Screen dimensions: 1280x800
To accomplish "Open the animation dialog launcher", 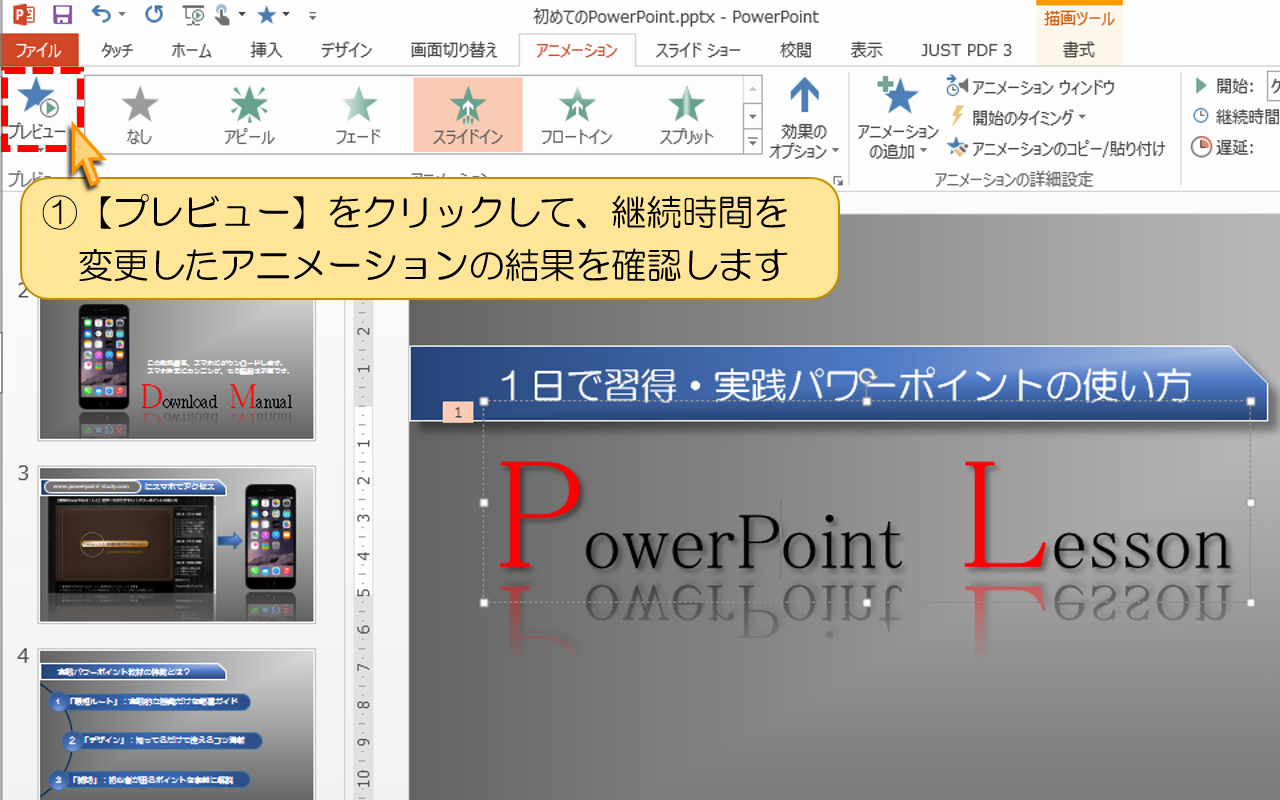I will tap(838, 181).
